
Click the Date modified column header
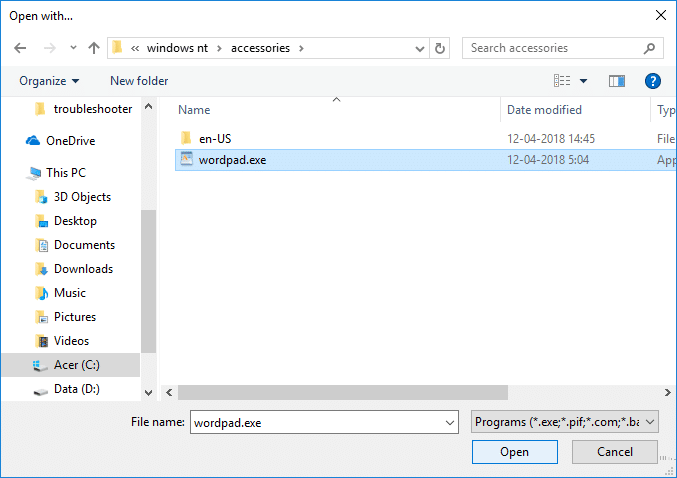point(544,110)
